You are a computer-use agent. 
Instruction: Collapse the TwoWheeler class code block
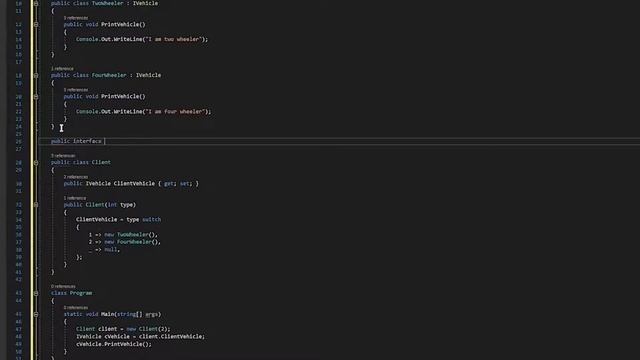36,3
